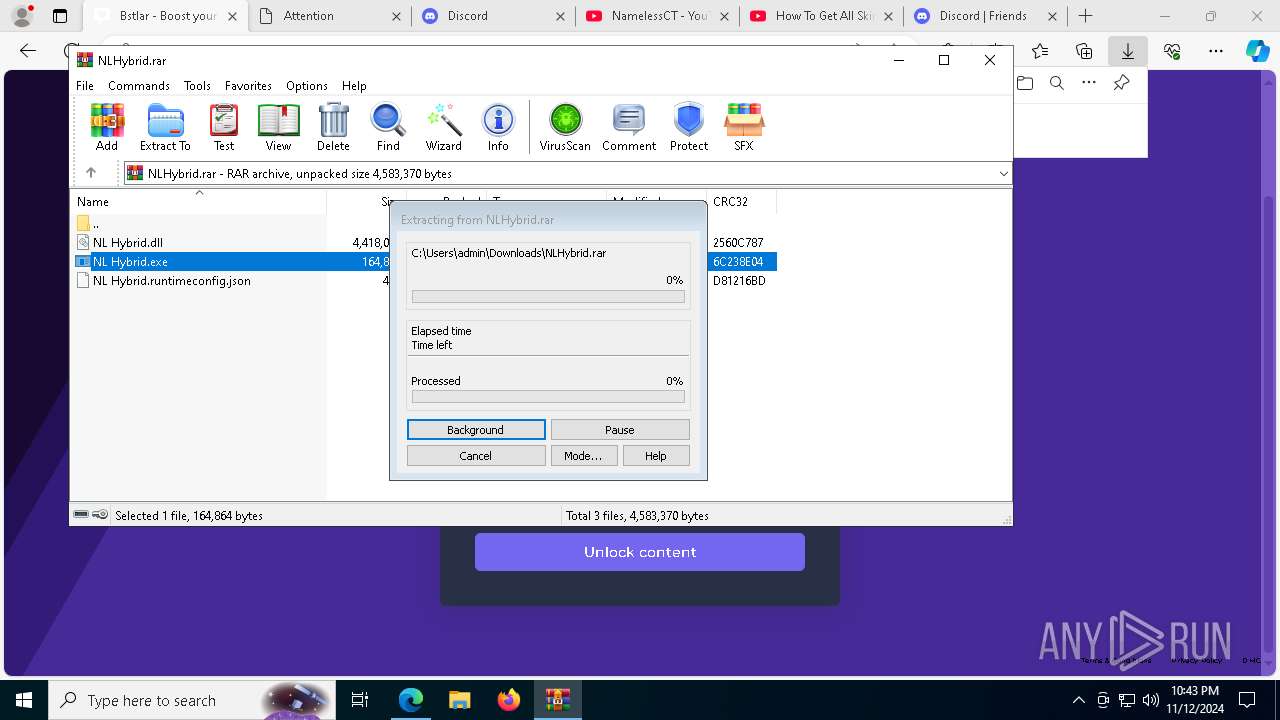The height and width of the screenshot is (720, 1280).
Task: Create an SFX archive
Action: 744,128
